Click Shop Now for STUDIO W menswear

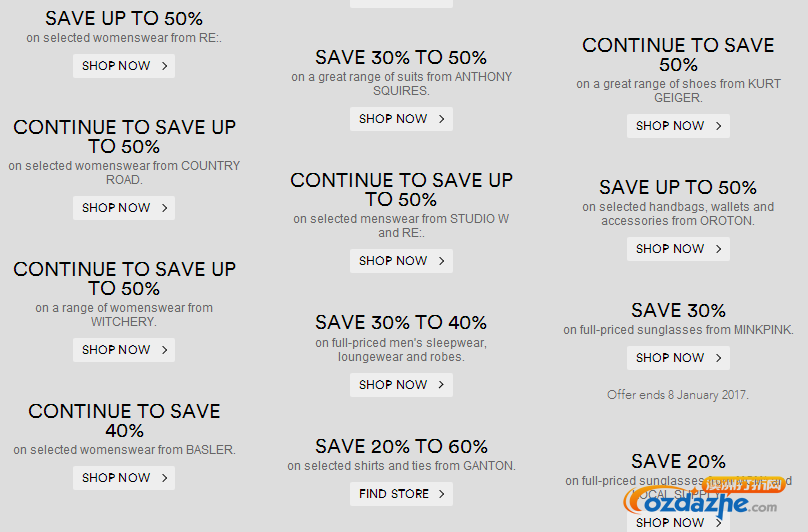401,261
